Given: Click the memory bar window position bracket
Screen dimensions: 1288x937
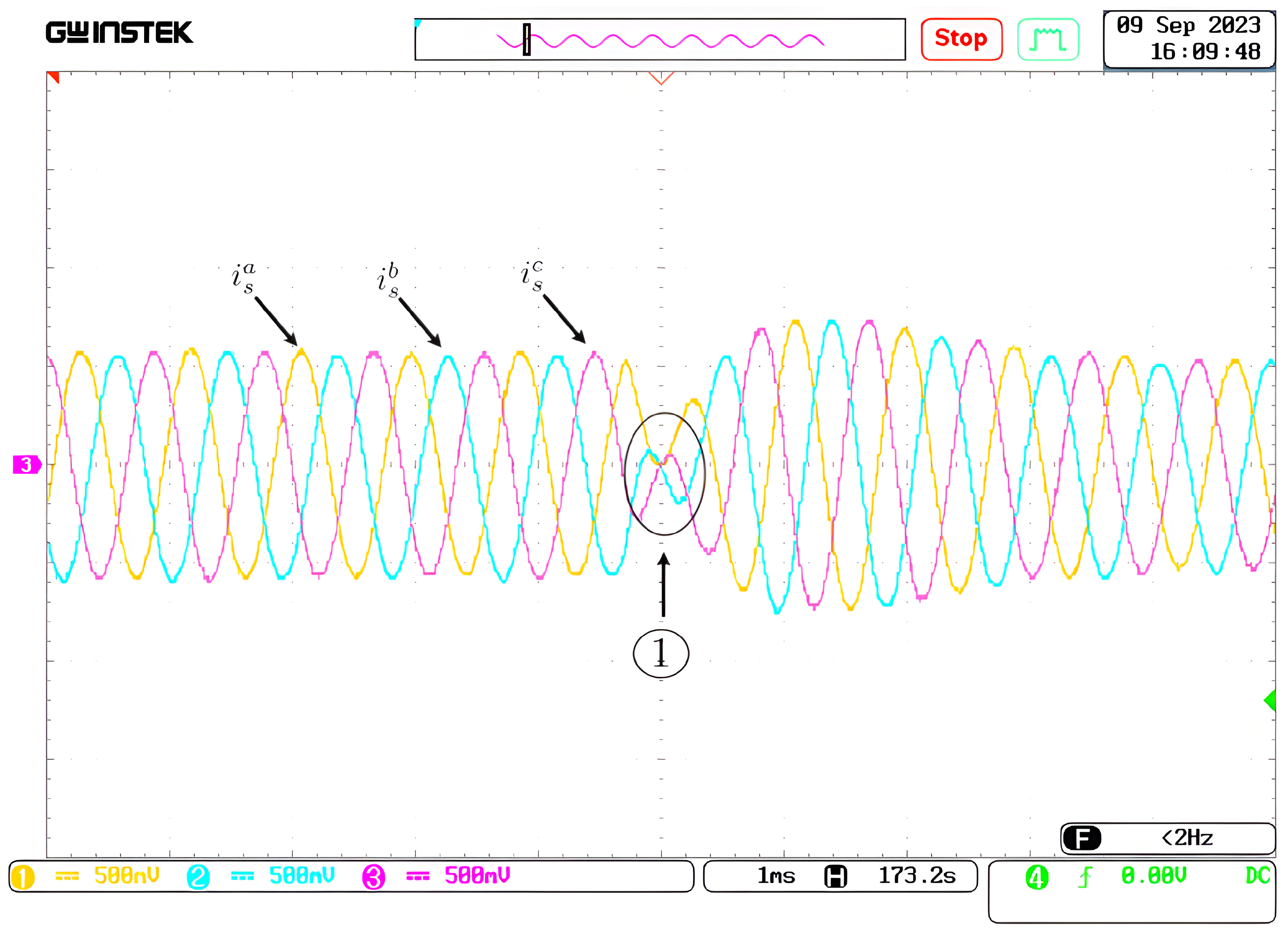Looking at the screenshot, I should [x=526, y=40].
